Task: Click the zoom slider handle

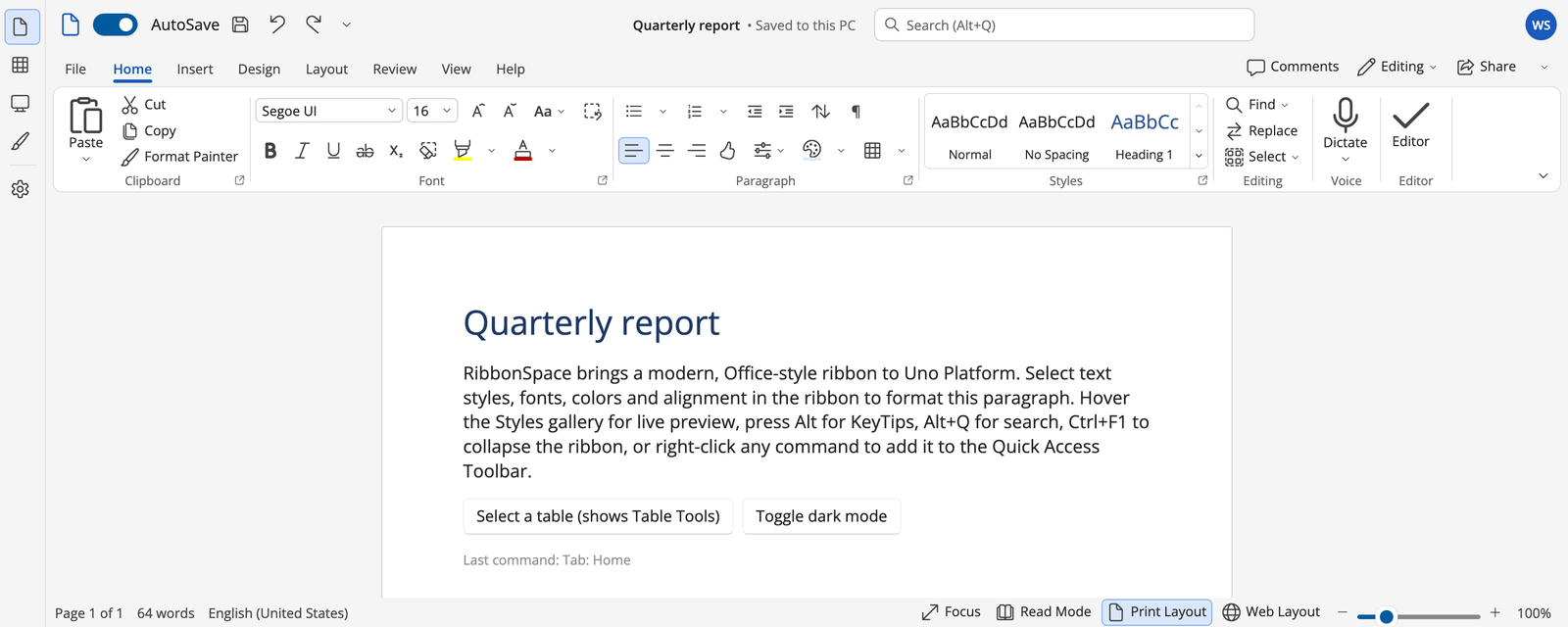Action: pyautogui.click(x=1387, y=616)
